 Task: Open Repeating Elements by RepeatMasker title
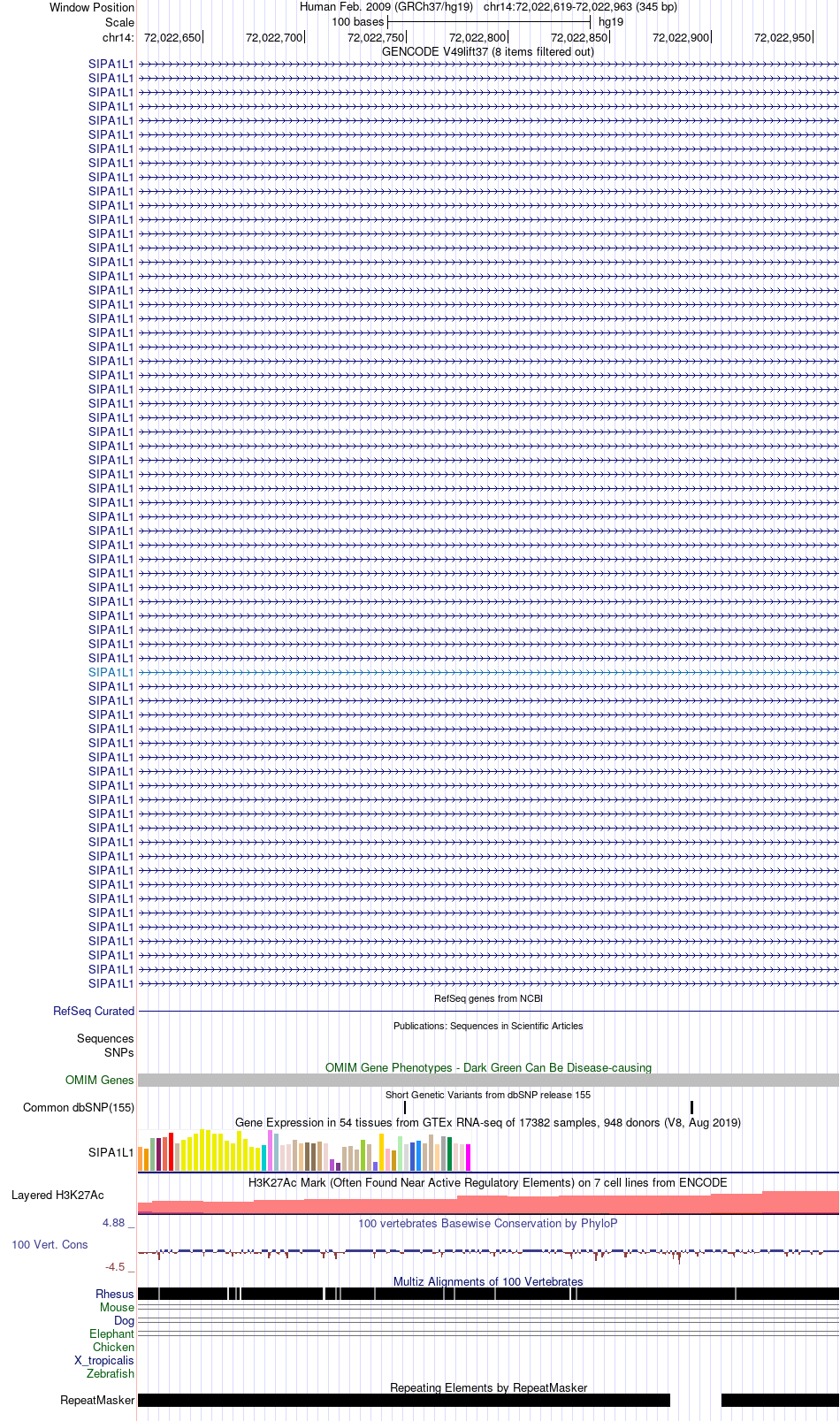coord(488,1388)
